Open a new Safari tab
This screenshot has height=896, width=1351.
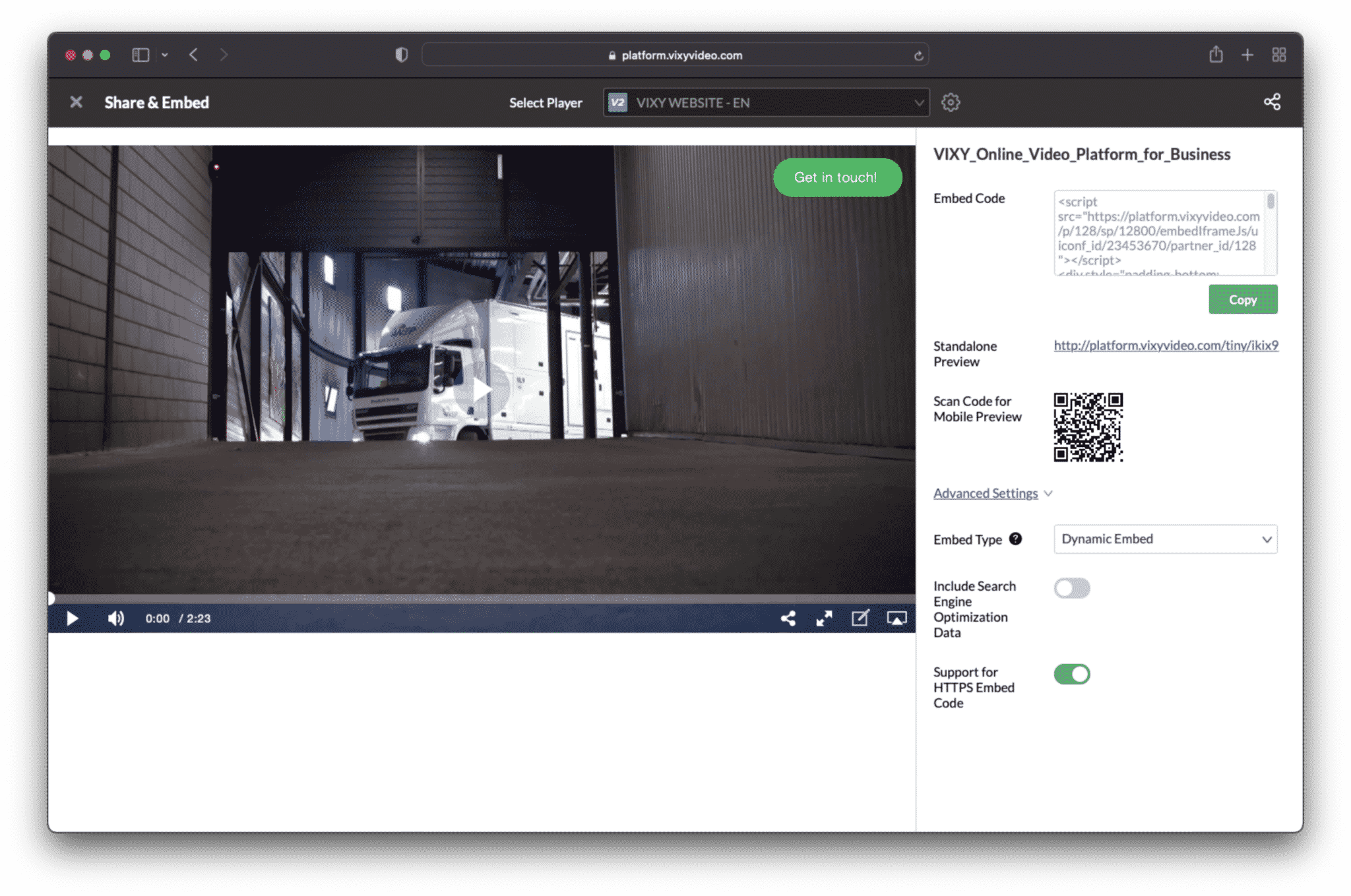[1247, 55]
